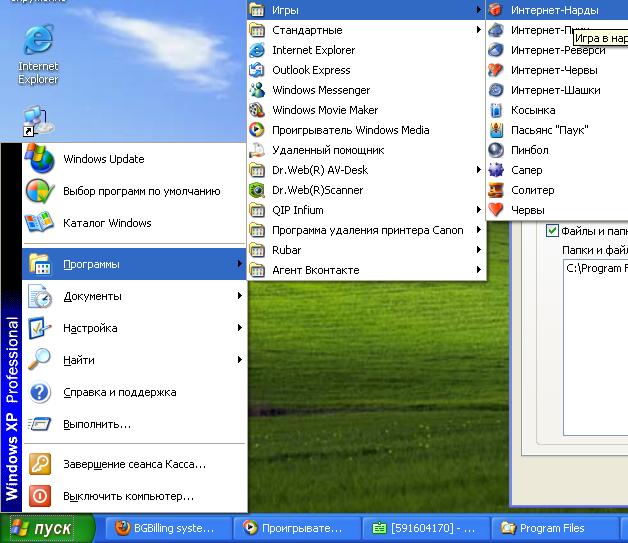Click the Windows Messenger icon
Viewport: 628px width, 543px height.
click(257, 90)
